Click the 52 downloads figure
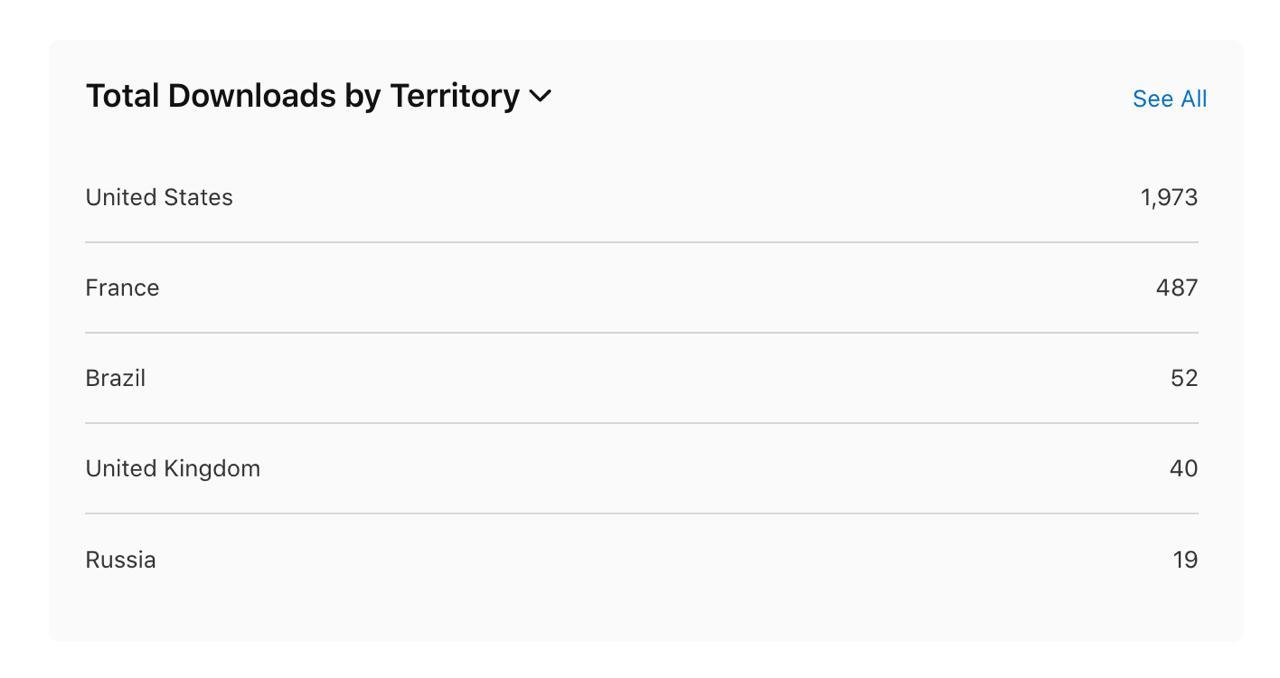Image resolution: width=1280 pixels, height=678 pixels. click(1183, 378)
